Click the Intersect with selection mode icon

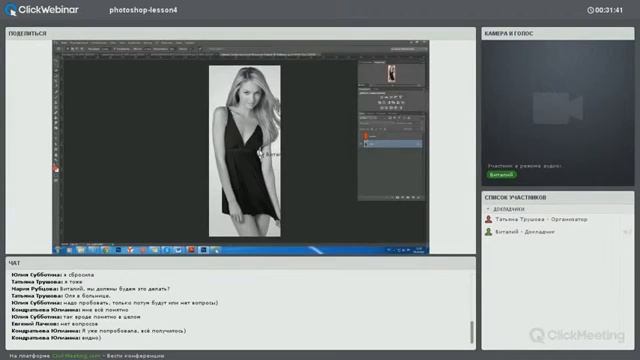(82, 49)
